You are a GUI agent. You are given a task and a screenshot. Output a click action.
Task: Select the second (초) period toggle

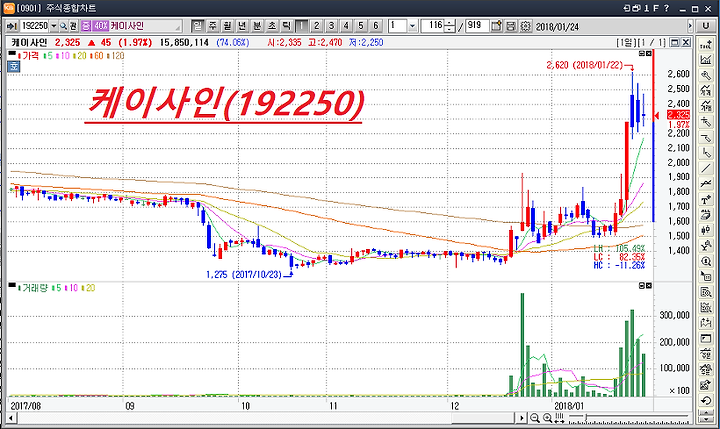coord(272,26)
